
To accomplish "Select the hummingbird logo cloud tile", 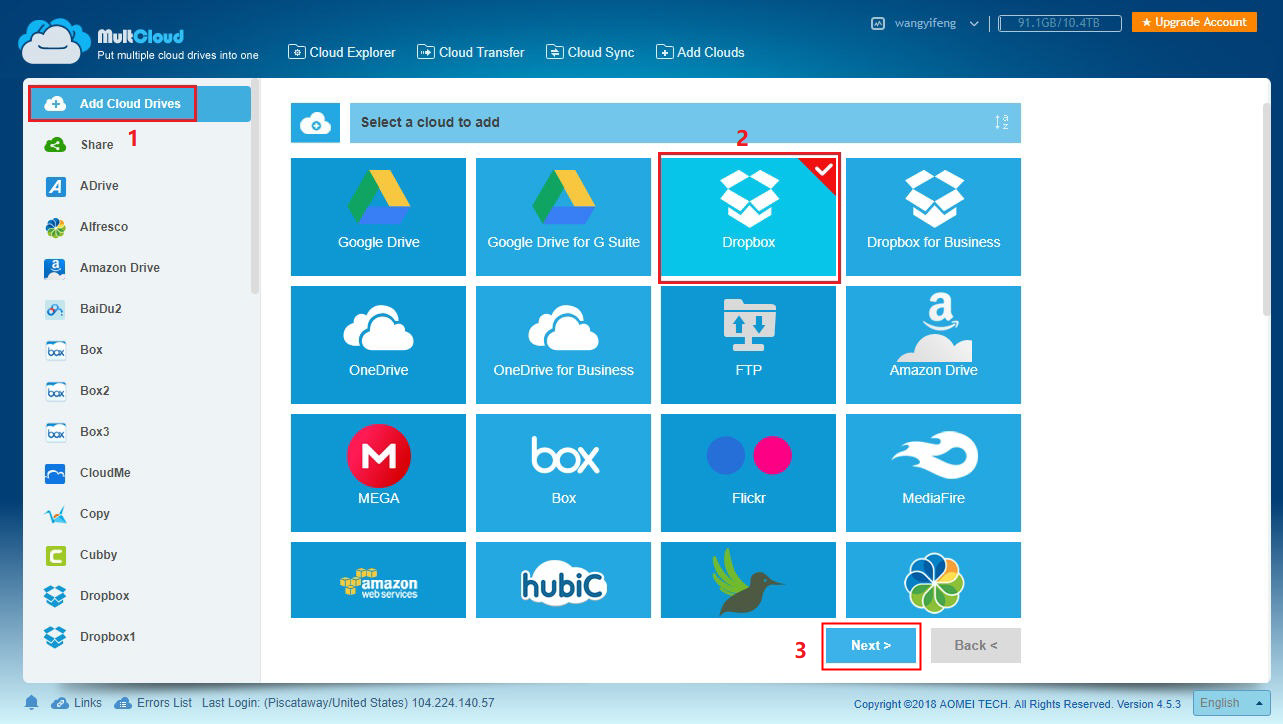I will coord(748,580).
